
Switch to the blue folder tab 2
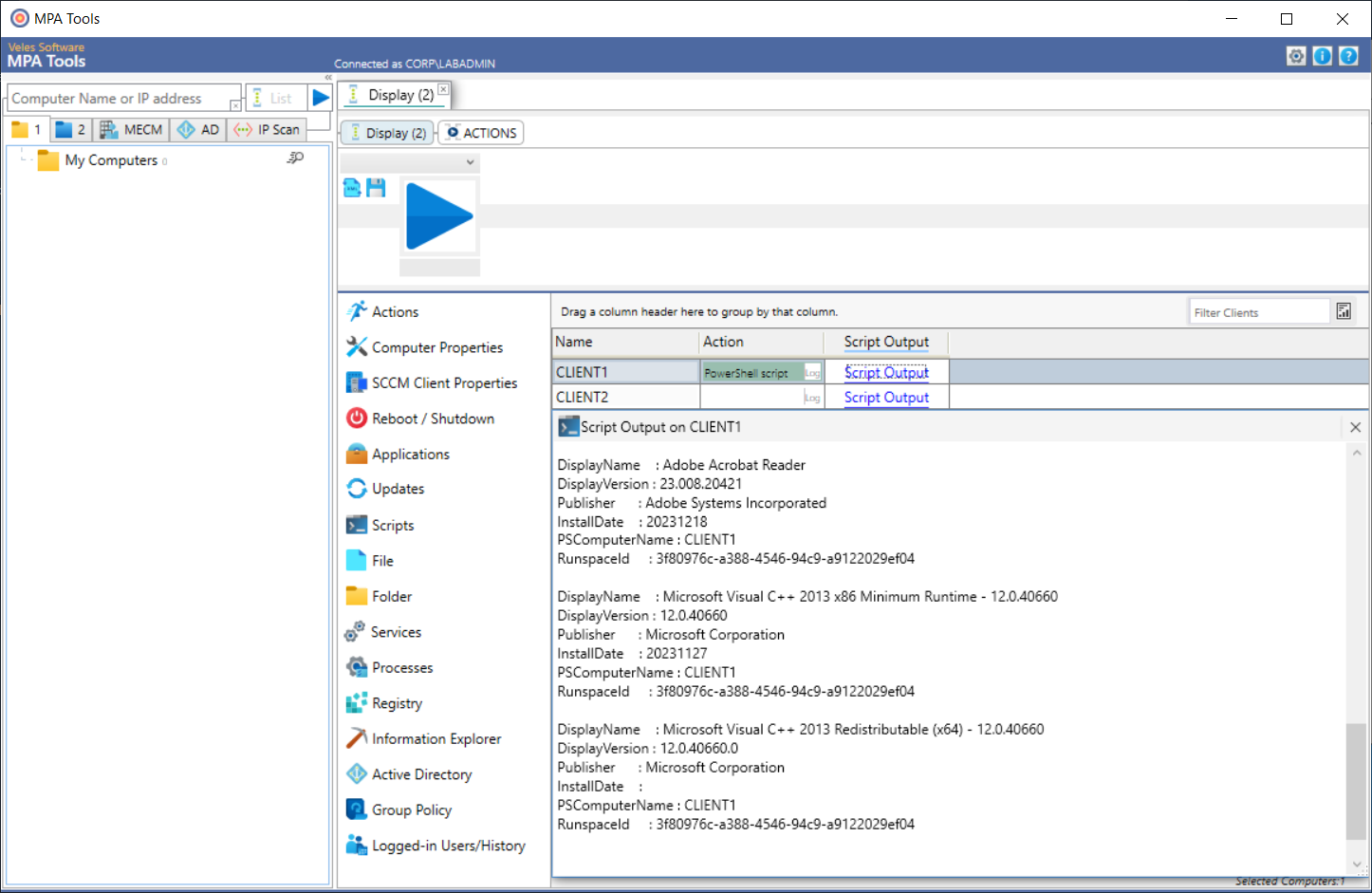click(70, 129)
